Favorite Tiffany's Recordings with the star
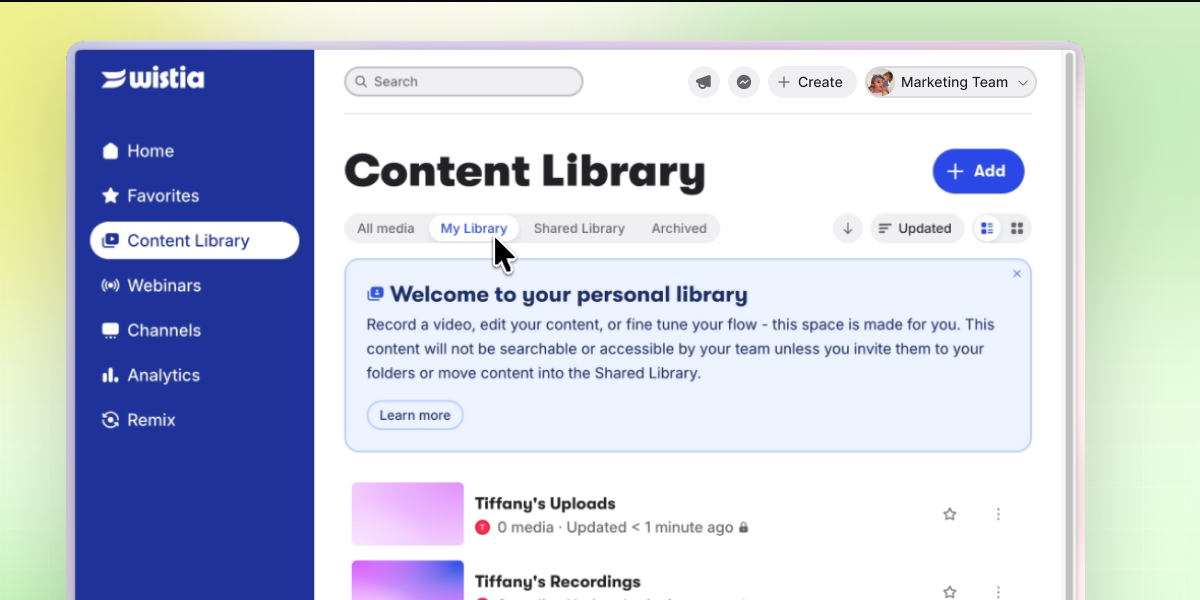This screenshot has height=600, width=1200. click(x=949, y=590)
